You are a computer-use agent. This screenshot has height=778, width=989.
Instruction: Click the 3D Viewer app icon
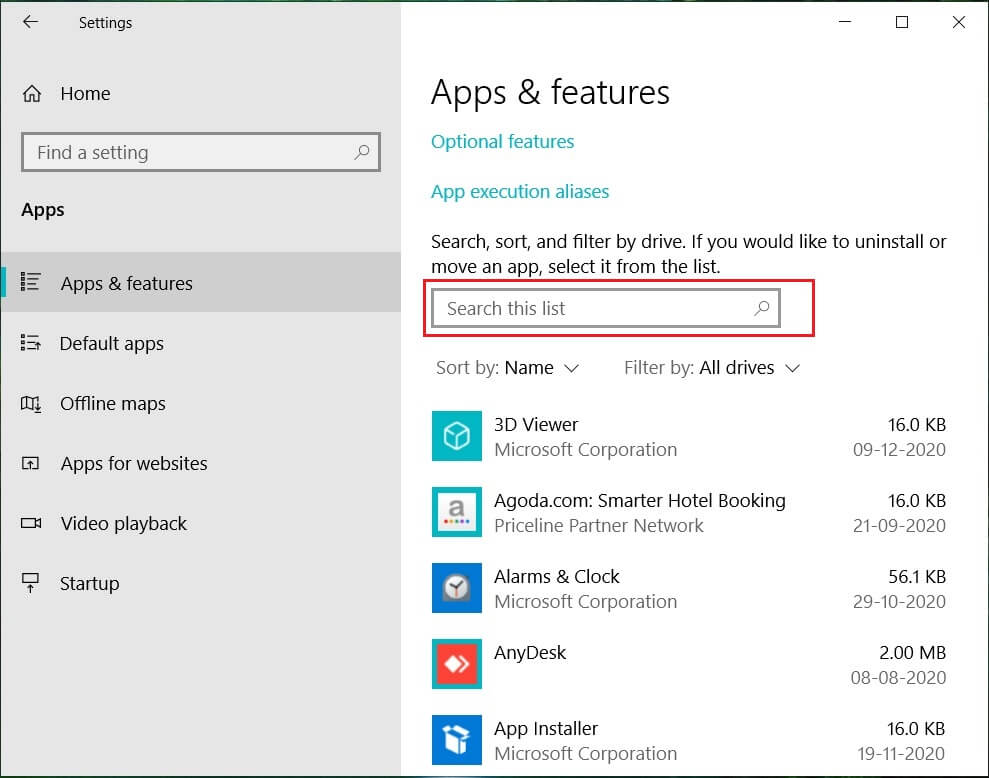(x=457, y=436)
